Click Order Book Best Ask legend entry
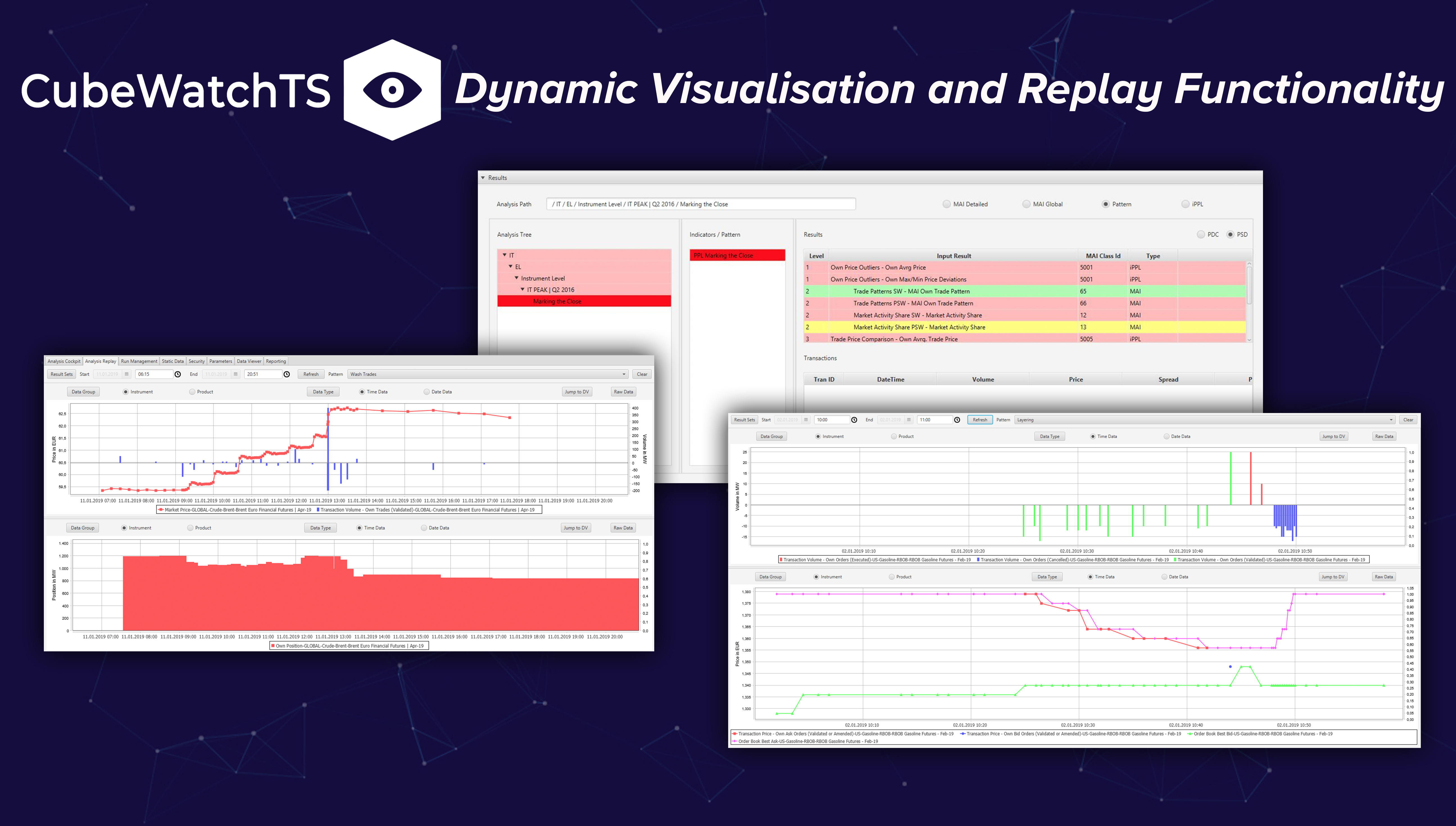This screenshot has height=826, width=1456. coord(805,741)
